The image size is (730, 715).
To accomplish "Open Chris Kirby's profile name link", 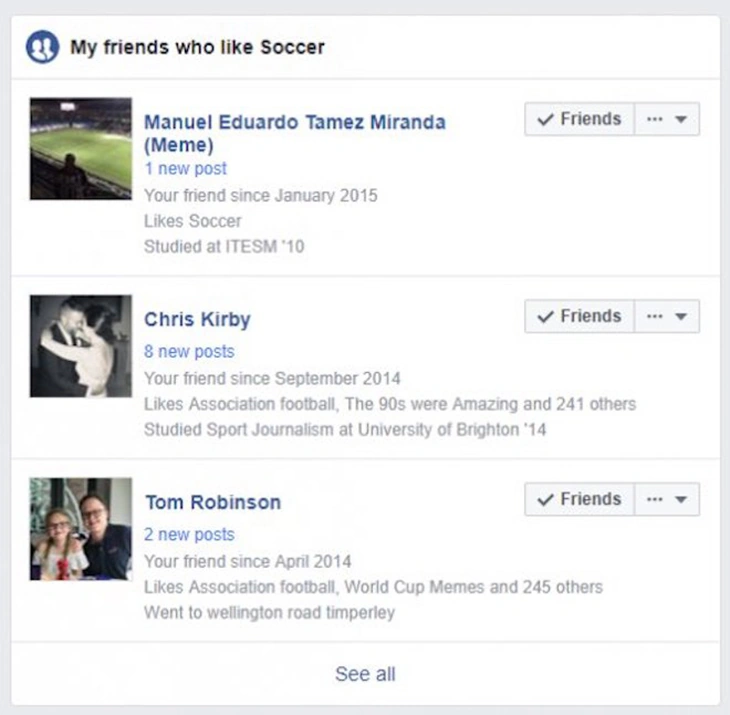I will [197, 319].
